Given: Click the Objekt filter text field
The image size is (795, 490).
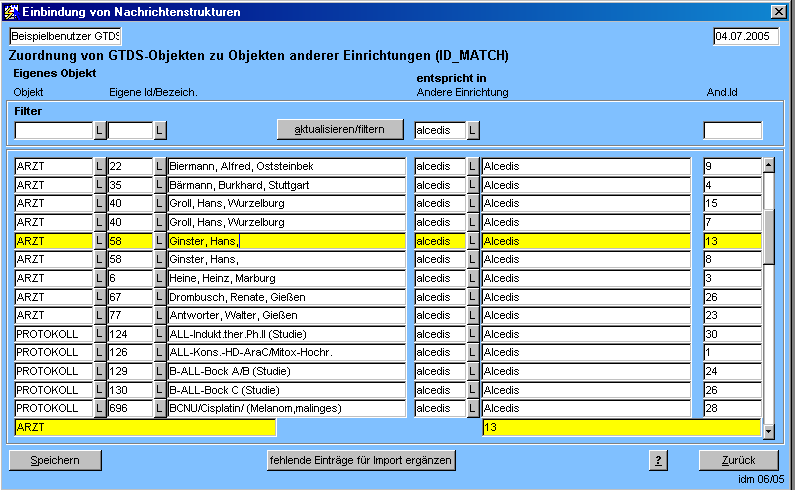Looking at the screenshot, I should click(x=53, y=130).
